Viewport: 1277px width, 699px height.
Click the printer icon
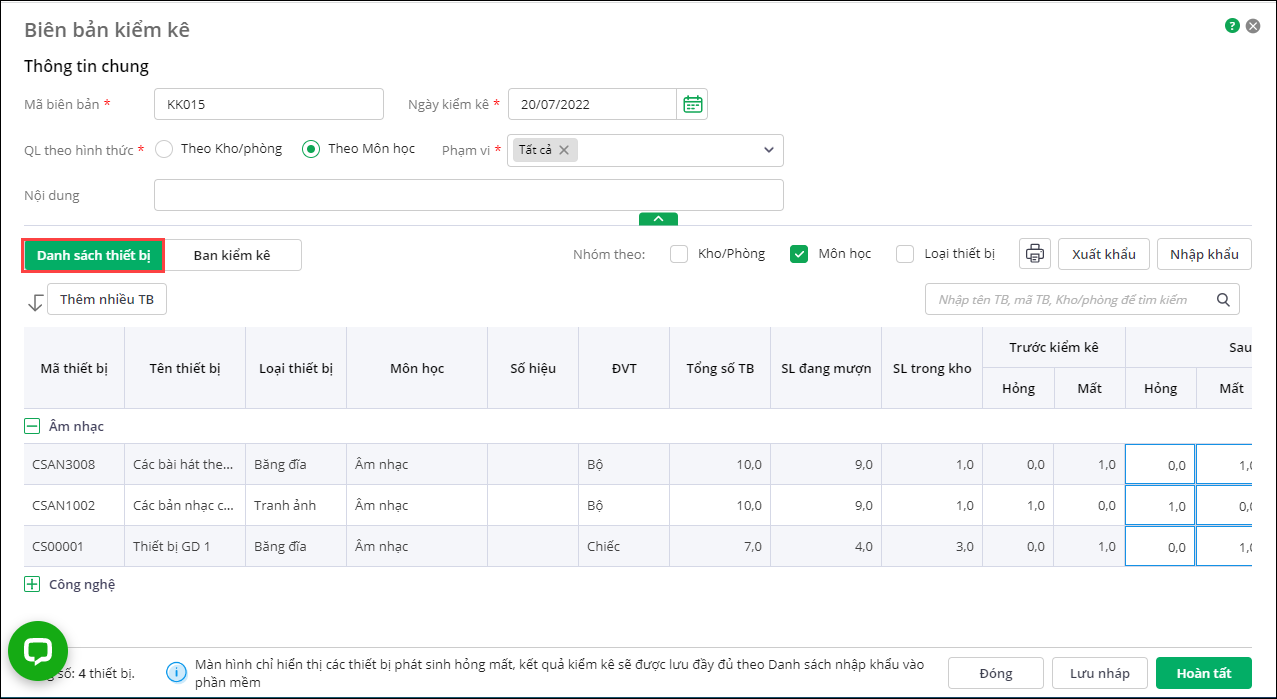1035,254
